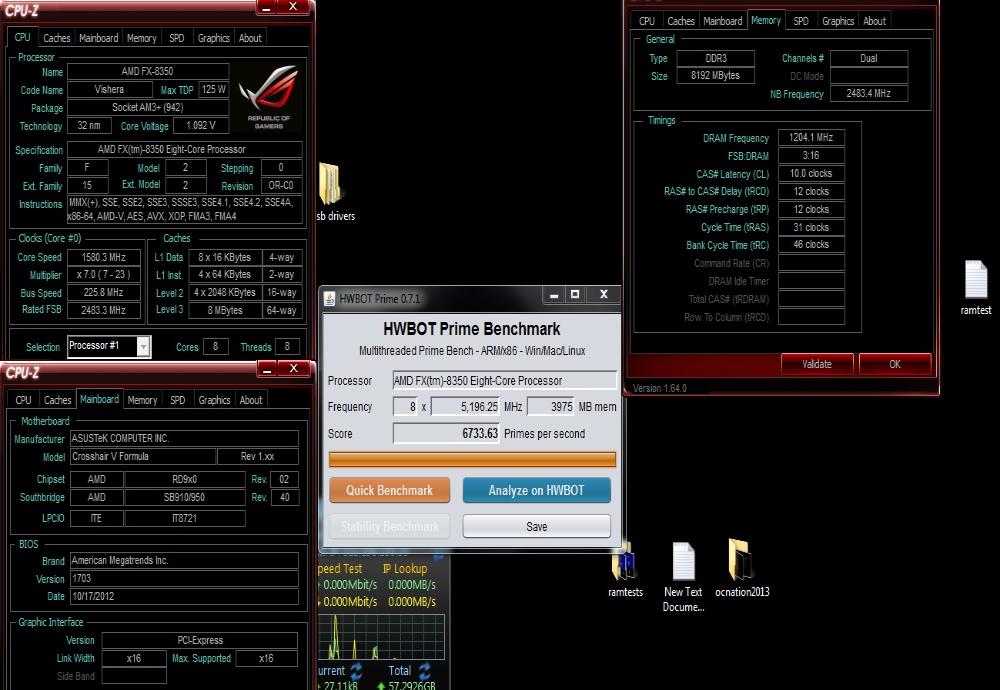Click the Republic of Gamers logo
The image size is (1000, 690).
coord(268,96)
